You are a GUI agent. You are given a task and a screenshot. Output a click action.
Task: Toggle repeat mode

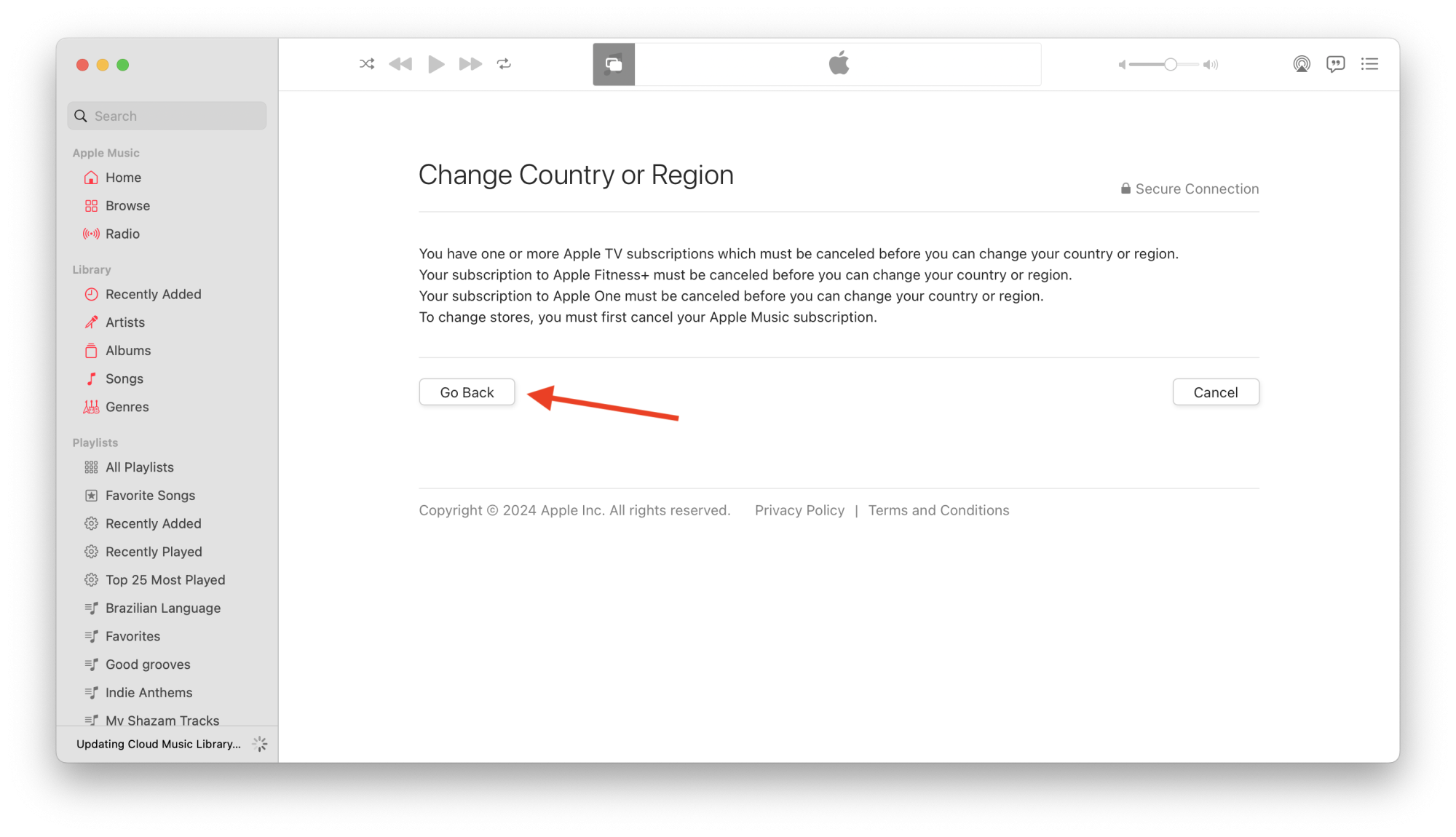pyautogui.click(x=504, y=64)
